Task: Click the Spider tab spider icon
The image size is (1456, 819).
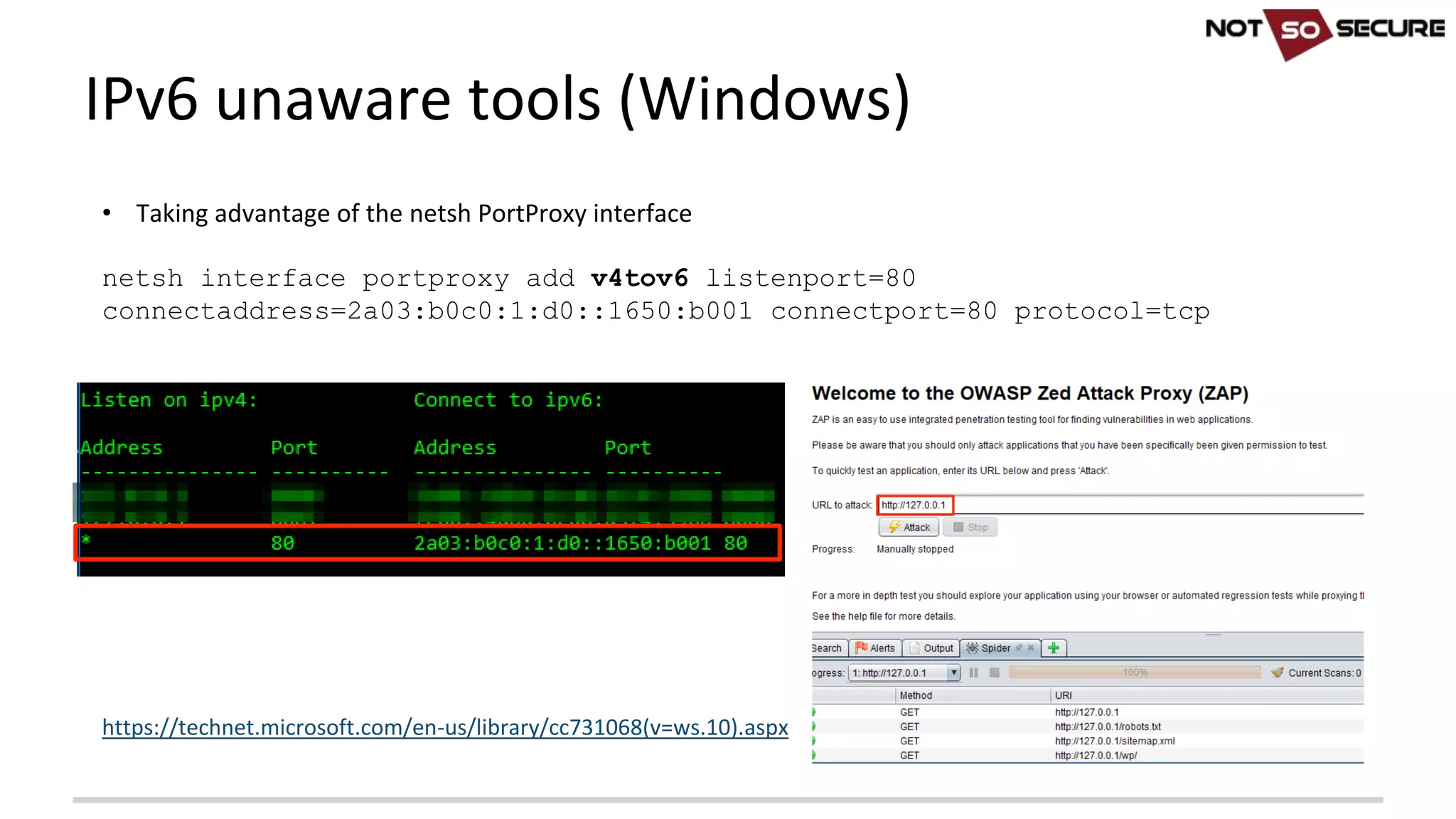Action: coord(972,648)
